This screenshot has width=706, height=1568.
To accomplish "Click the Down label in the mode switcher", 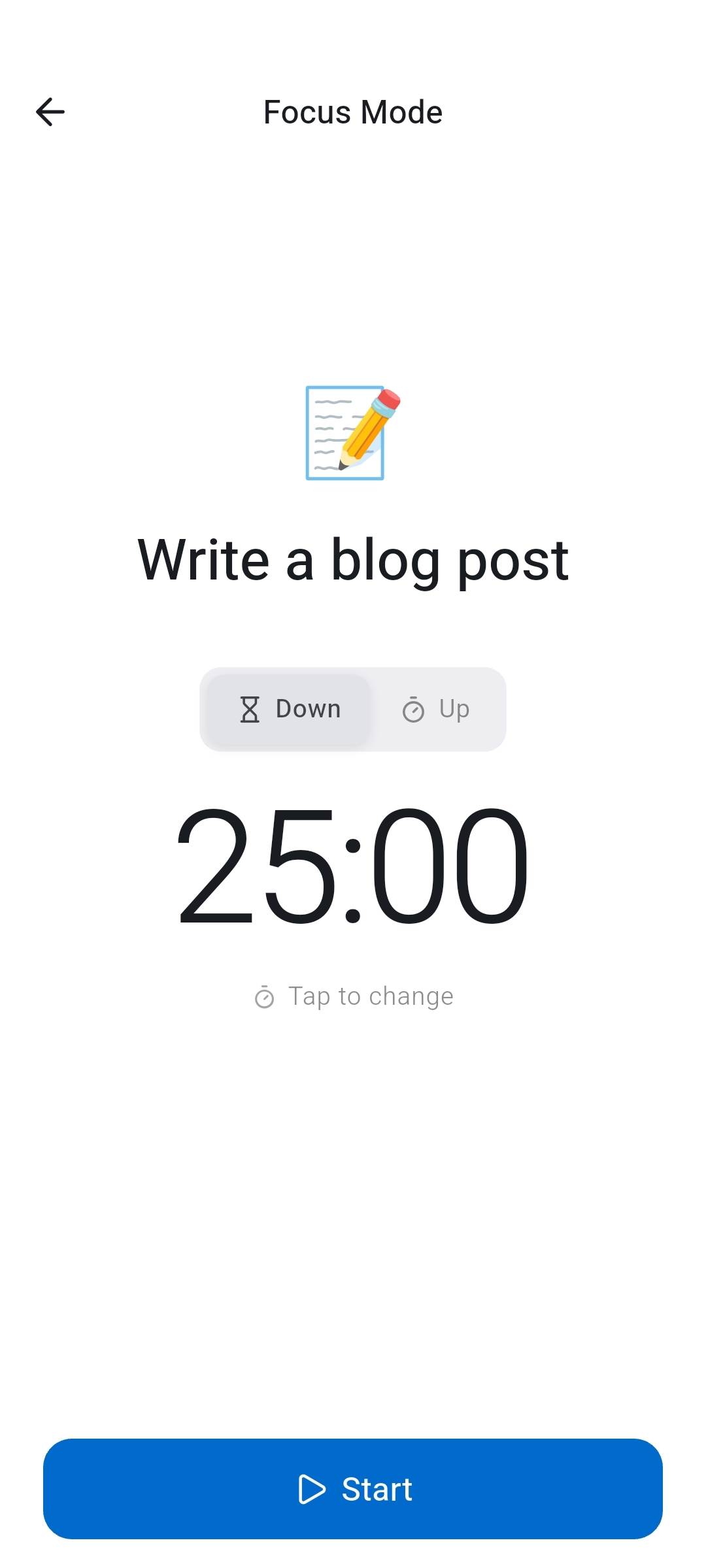I will point(309,710).
